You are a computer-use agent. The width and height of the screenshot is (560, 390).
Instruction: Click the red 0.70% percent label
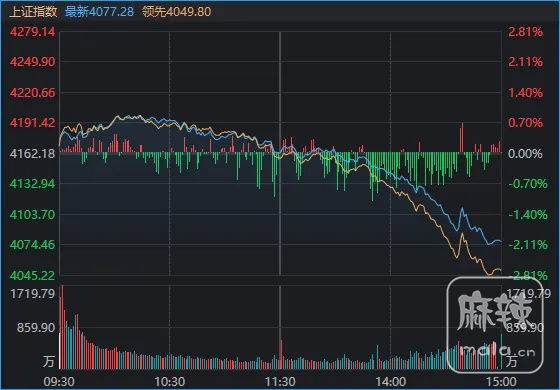tap(525, 123)
